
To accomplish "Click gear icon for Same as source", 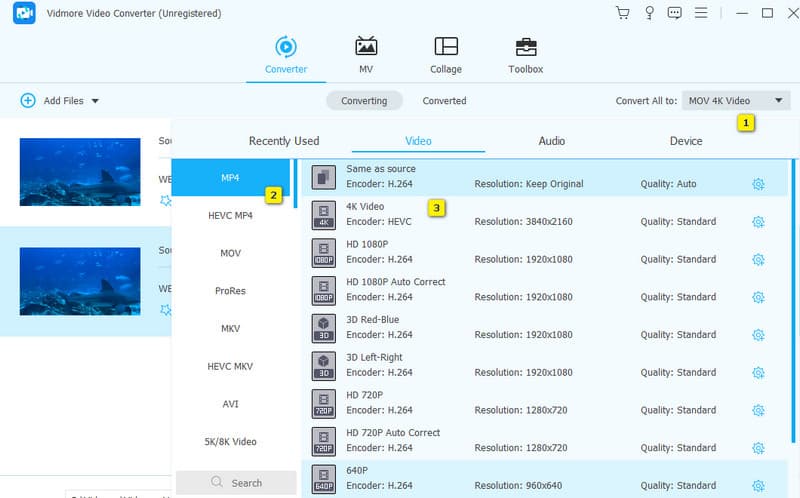I will (758, 184).
